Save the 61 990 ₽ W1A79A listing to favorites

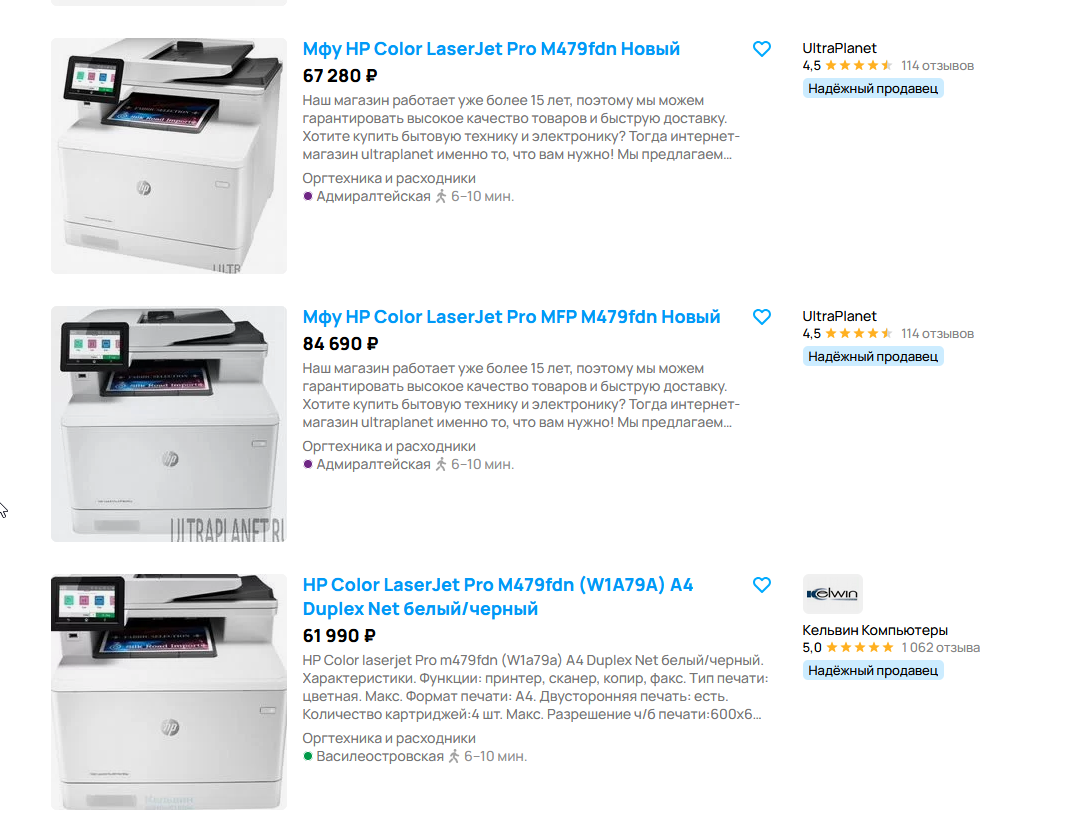(x=762, y=585)
